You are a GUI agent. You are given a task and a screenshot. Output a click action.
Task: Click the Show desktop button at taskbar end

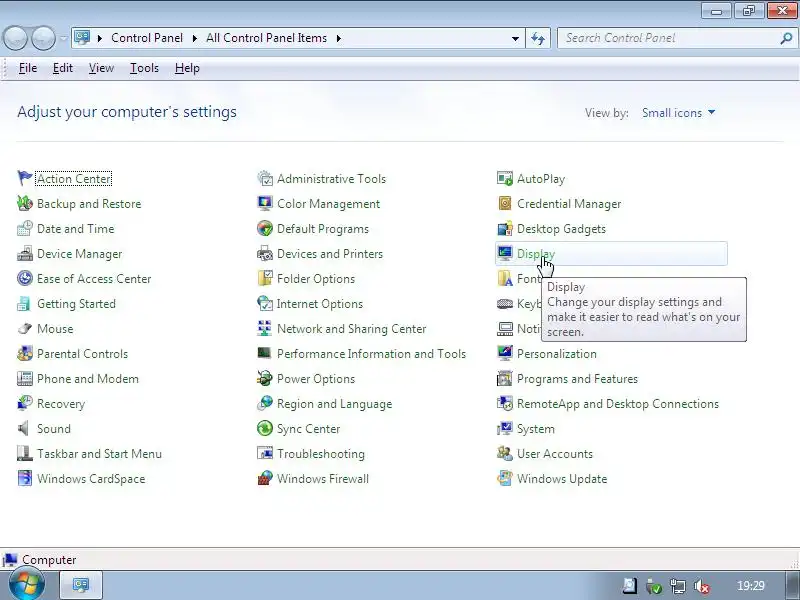793,585
